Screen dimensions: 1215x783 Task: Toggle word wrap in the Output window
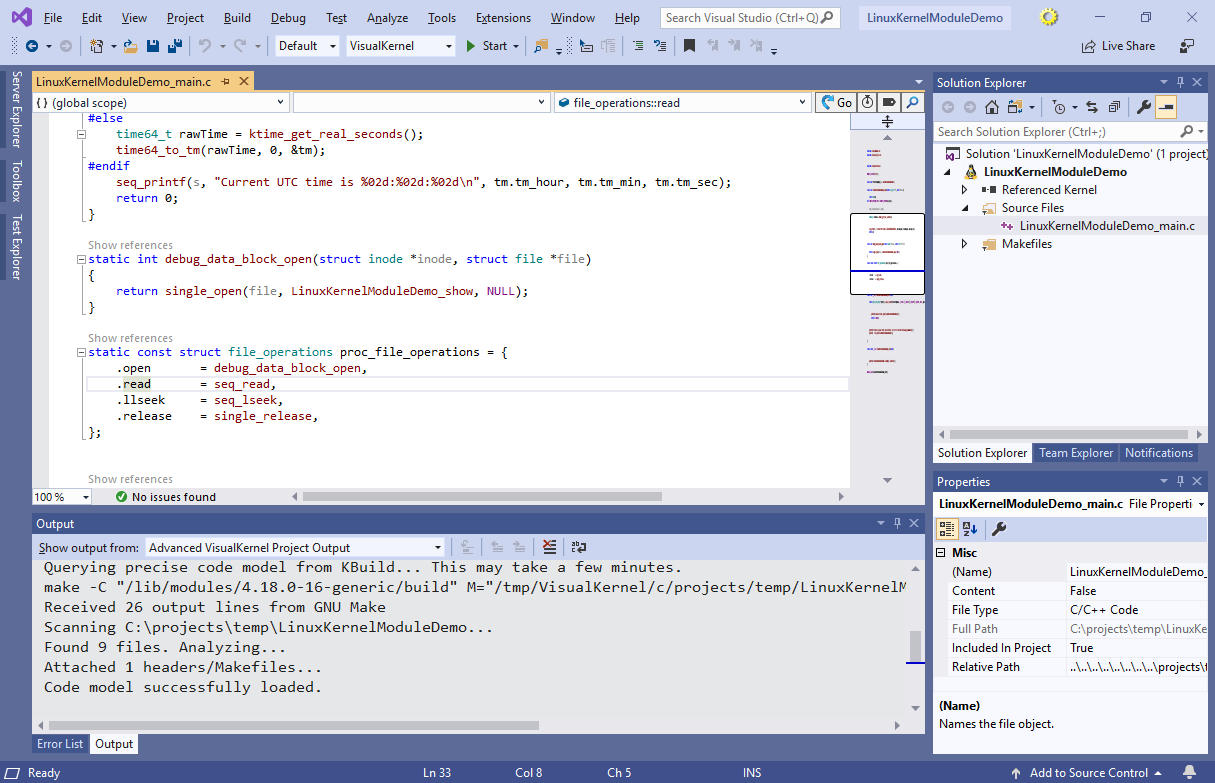point(579,547)
